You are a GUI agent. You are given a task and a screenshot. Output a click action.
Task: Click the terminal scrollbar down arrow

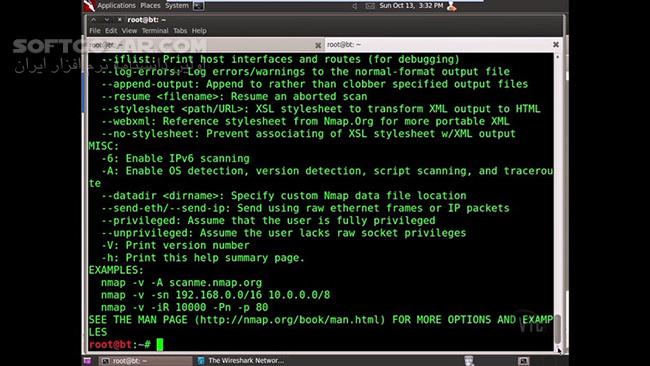click(558, 348)
